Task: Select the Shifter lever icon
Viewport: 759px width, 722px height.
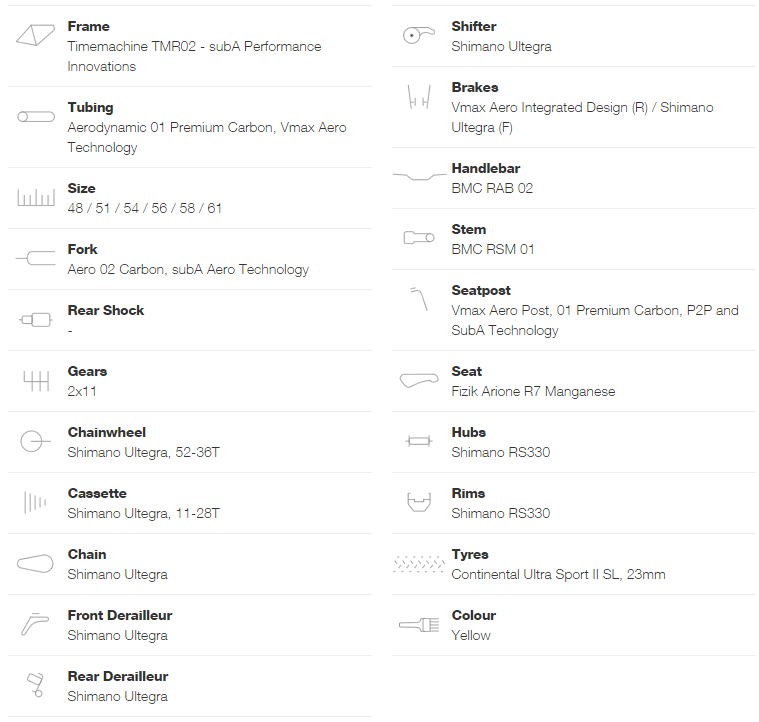Action: (419, 35)
